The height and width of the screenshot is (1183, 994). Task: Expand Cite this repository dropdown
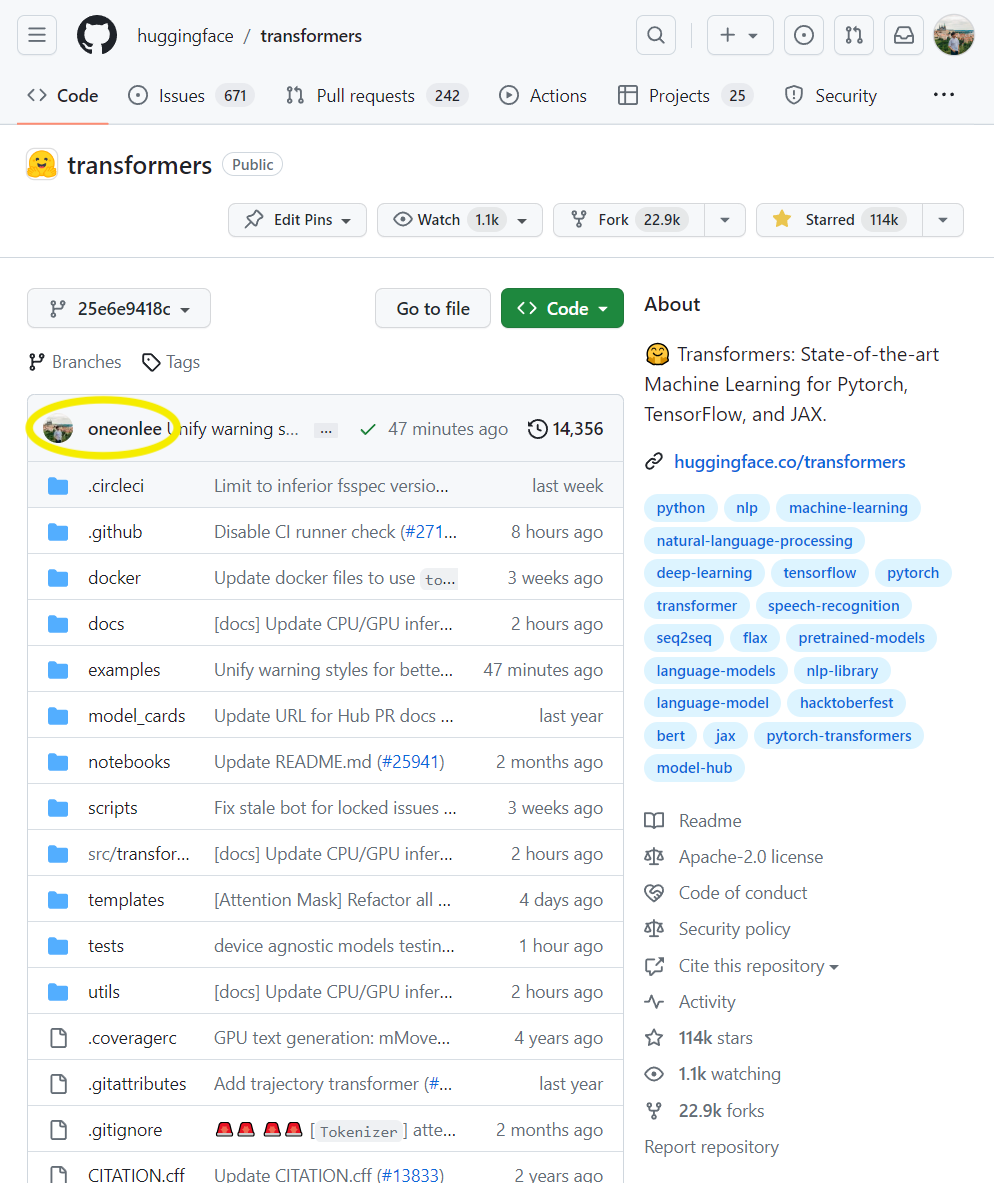758,966
